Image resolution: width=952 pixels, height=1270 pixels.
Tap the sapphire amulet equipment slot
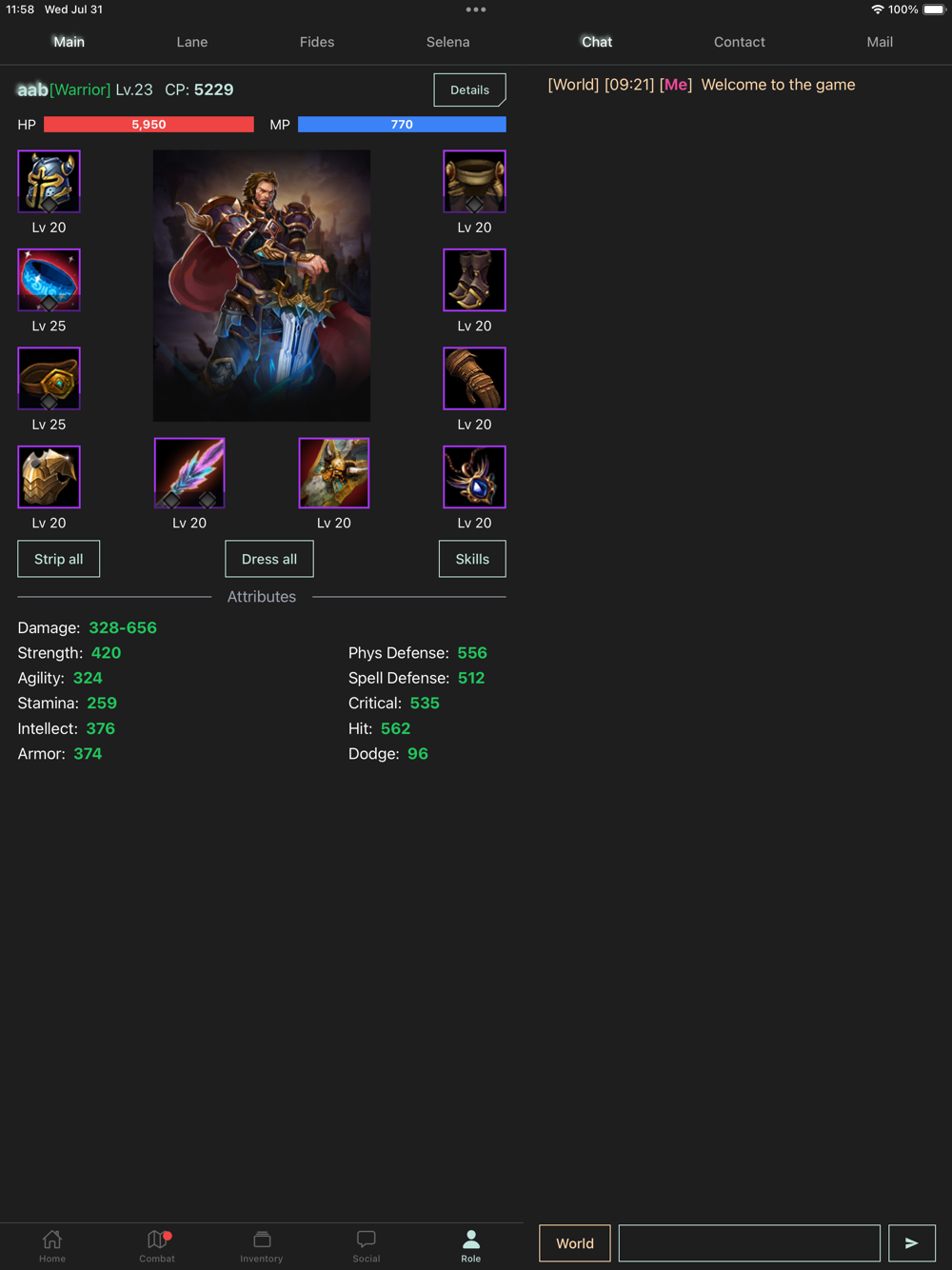(x=474, y=477)
